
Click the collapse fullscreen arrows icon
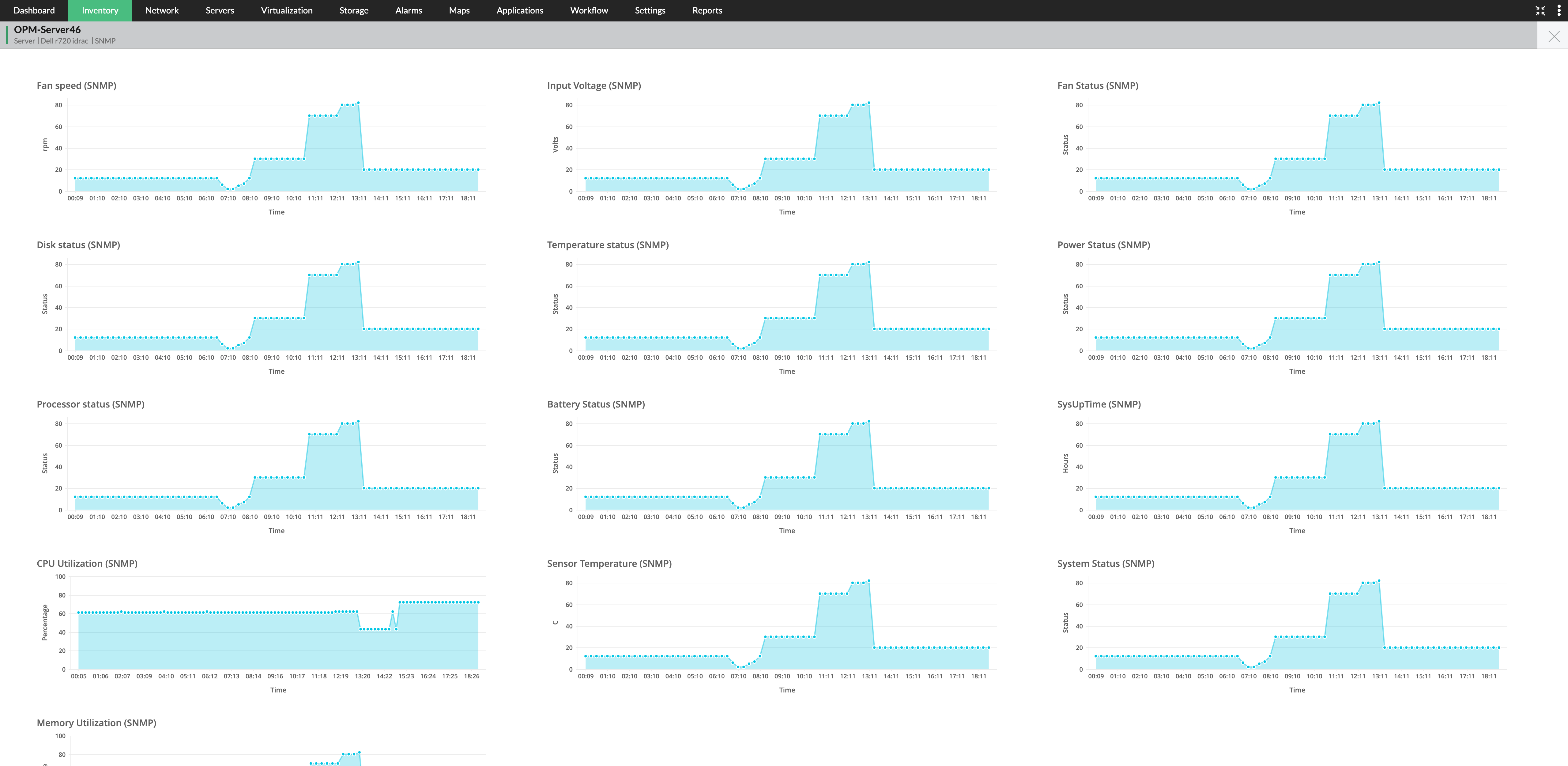[x=1540, y=10]
